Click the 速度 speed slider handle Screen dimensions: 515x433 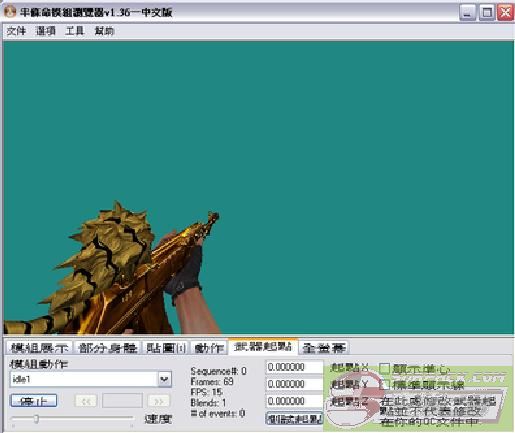(36, 419)
